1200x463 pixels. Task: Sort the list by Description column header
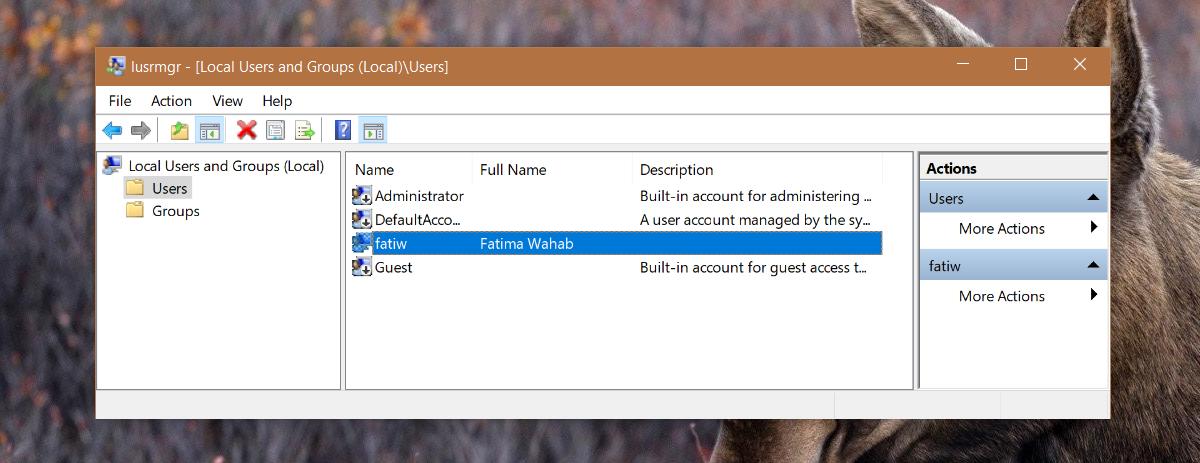tap(676, 170)
